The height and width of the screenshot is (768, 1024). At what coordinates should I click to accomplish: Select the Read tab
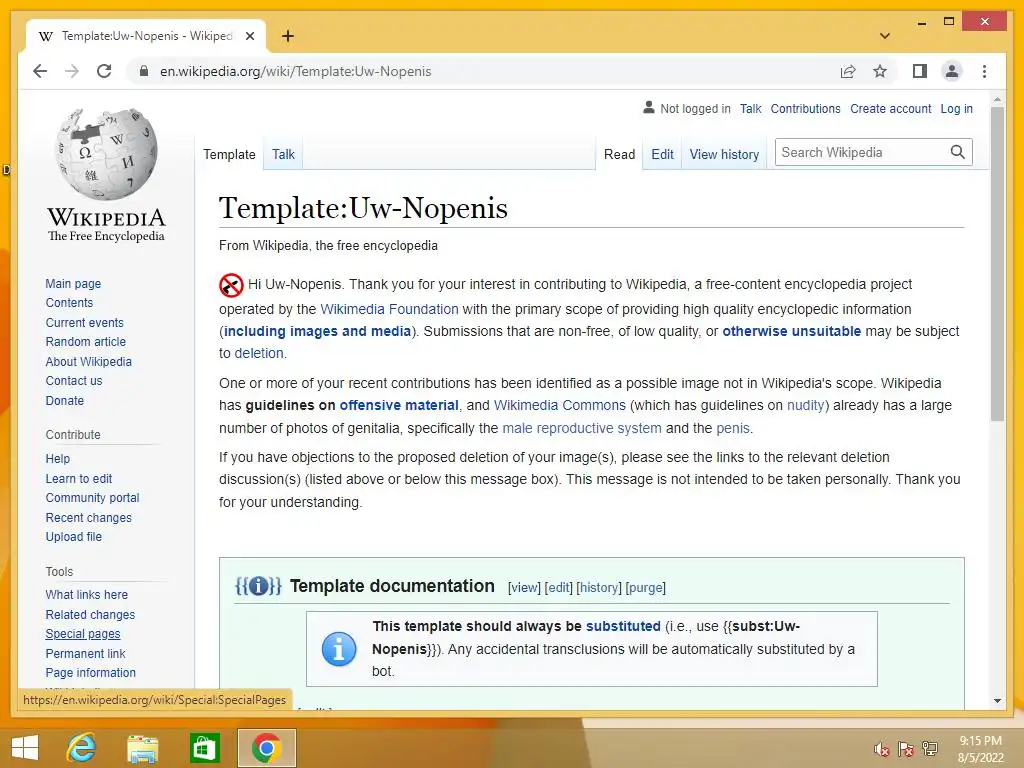pyautogui.click(x=619, y=155)
